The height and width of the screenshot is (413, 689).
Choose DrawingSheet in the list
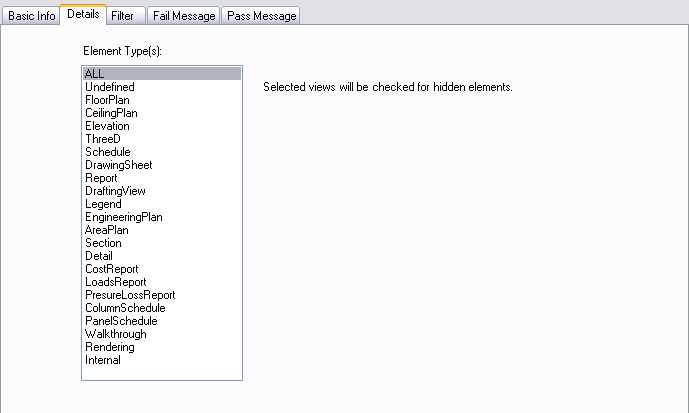(162, 165)
